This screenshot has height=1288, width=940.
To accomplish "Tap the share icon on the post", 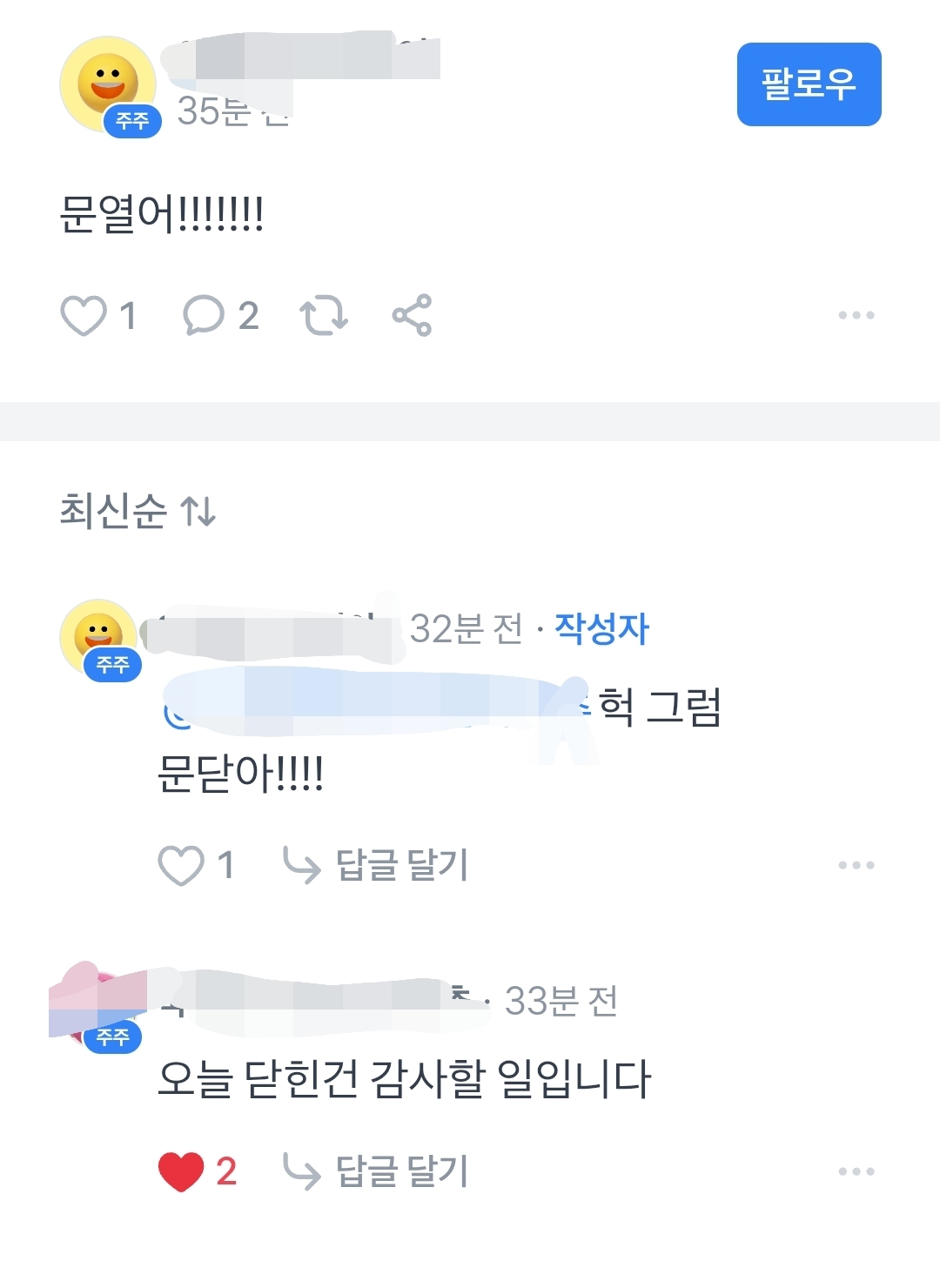I will pos(412,315).
